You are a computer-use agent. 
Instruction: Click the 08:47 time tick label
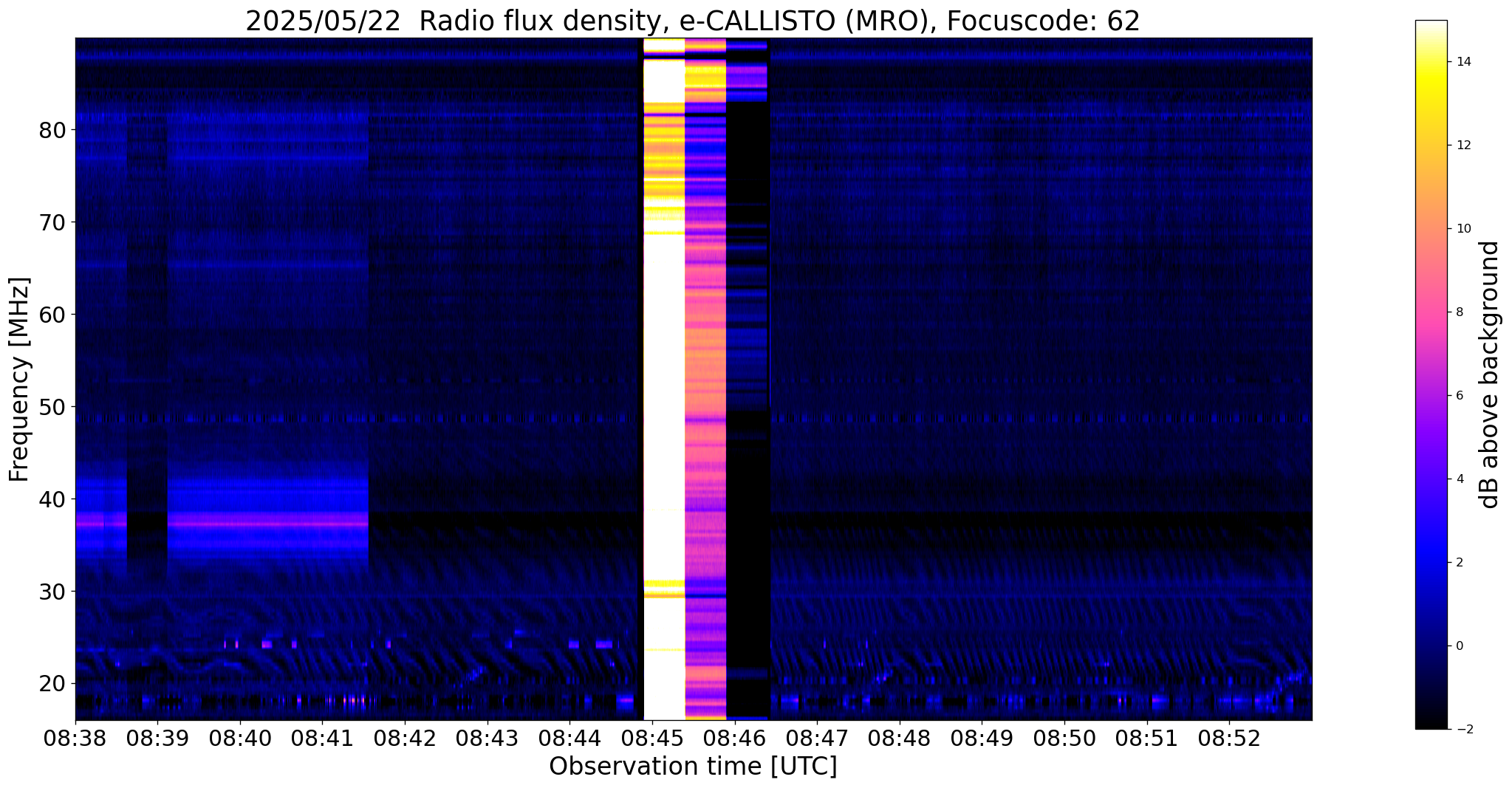817,739
